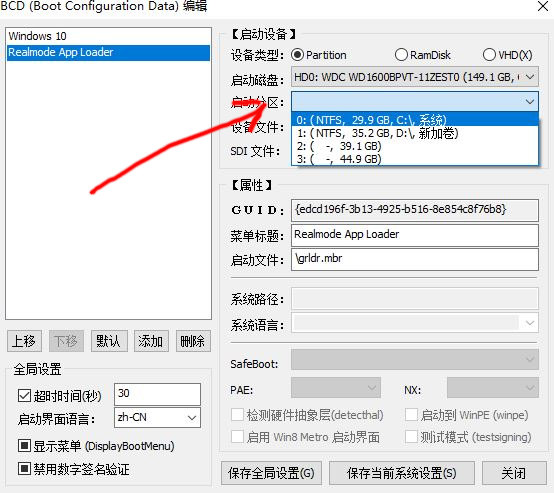This screenshot has height=493, width=554.
Task: Choose VHD(X) device type
Action: (x=489, y=55)
